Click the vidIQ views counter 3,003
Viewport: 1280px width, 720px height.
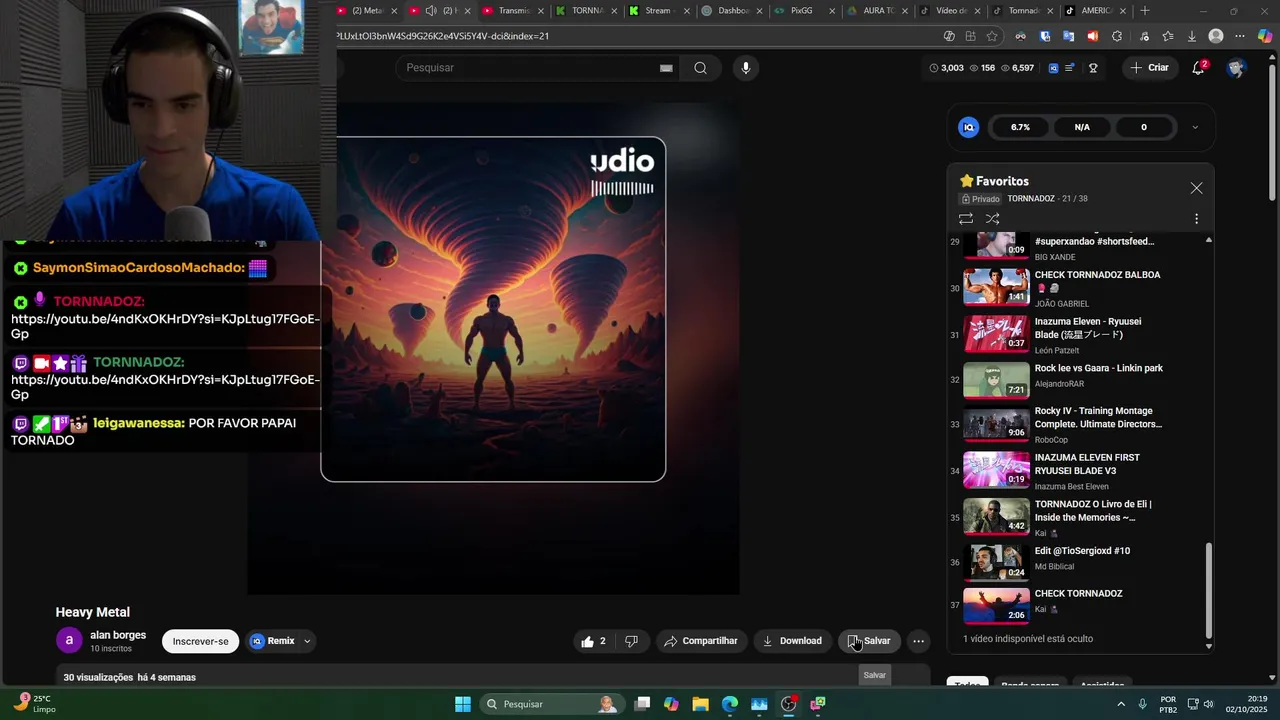(x=947, y=68)
